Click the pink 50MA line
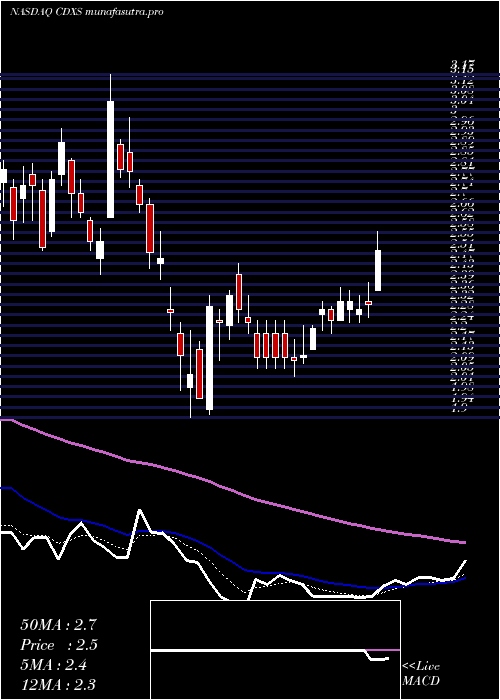Screen dimensions: 500x700 (x=232, y=490)
